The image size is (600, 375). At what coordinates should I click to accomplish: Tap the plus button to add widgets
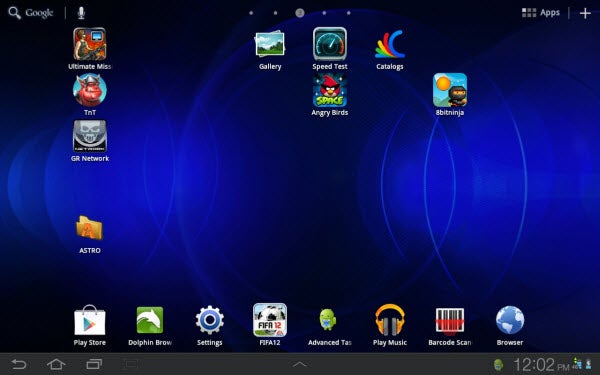pyautogui.click(x=585, y=13)
